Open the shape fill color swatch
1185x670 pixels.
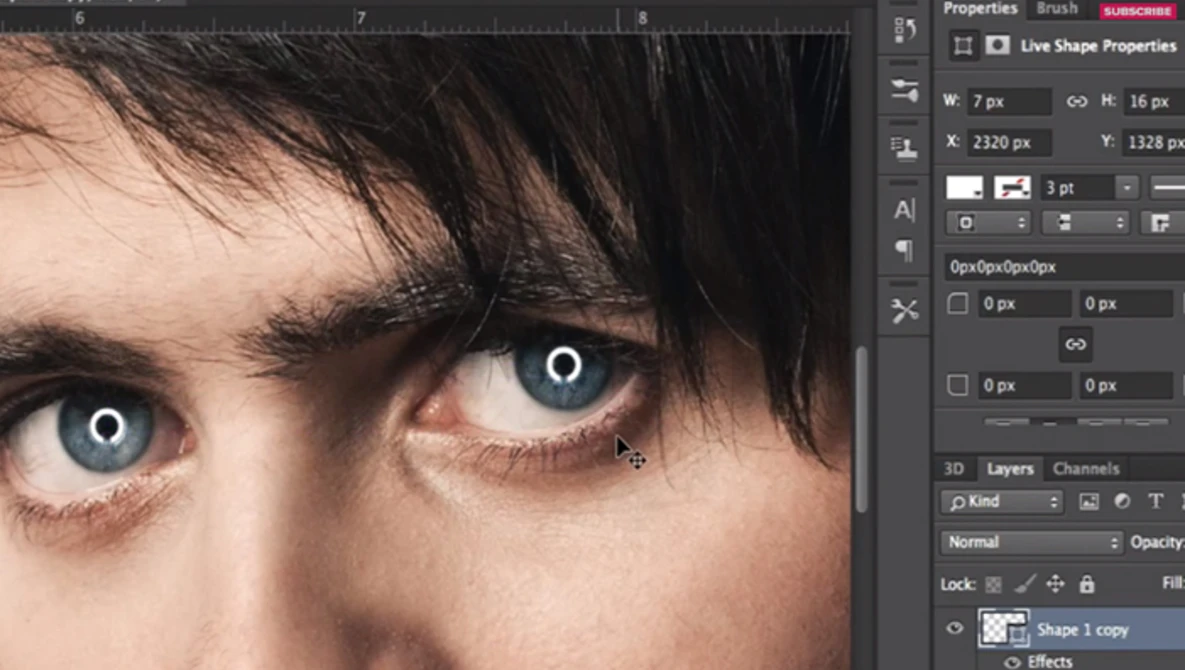pyautogui.click(x=964, y=188)
